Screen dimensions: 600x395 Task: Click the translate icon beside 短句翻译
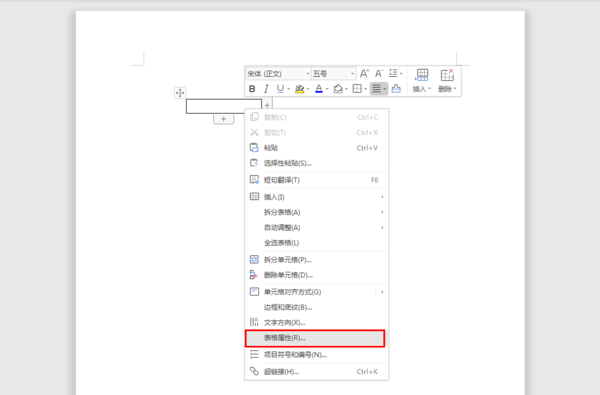pos(254,180)
